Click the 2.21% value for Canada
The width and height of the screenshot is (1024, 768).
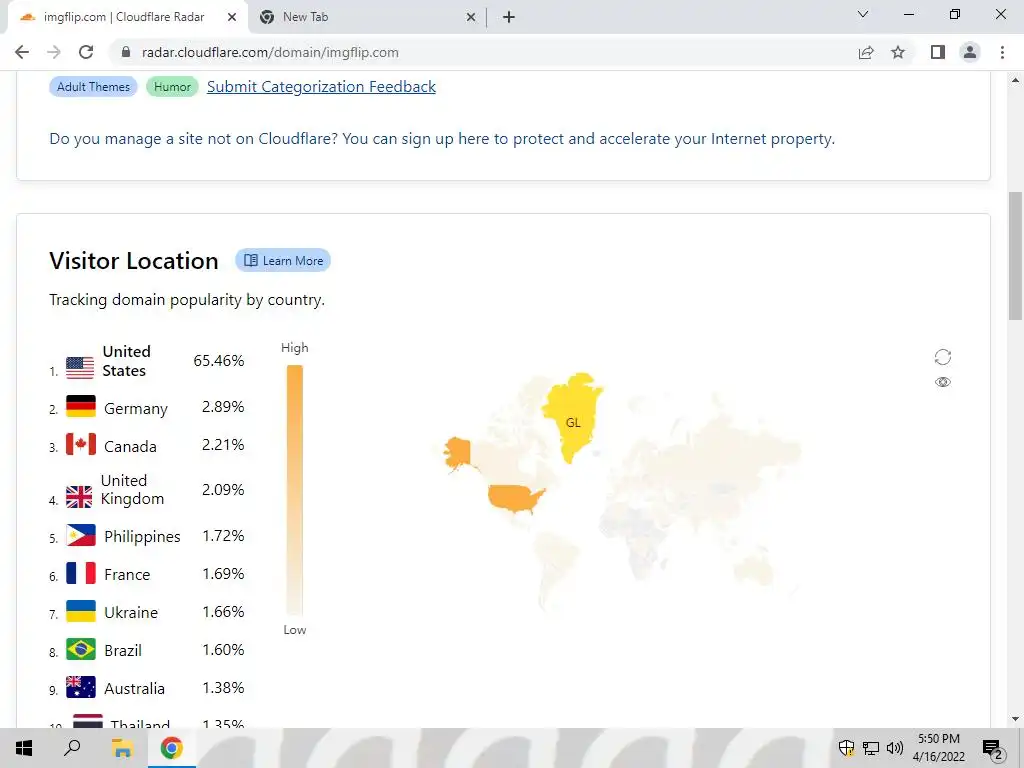pos(223,445)
